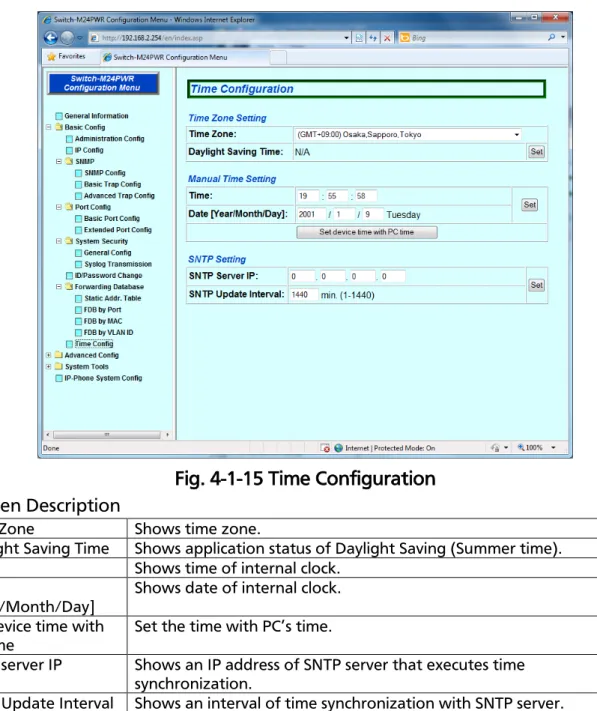
Task: Collapse the Port Config folder
Action: click(x=58, y=207)
